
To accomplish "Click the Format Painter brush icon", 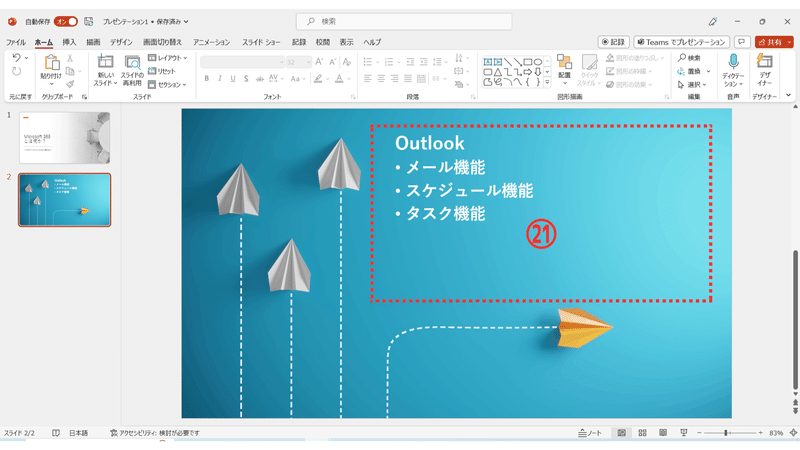I will click(x=70, y=84).
